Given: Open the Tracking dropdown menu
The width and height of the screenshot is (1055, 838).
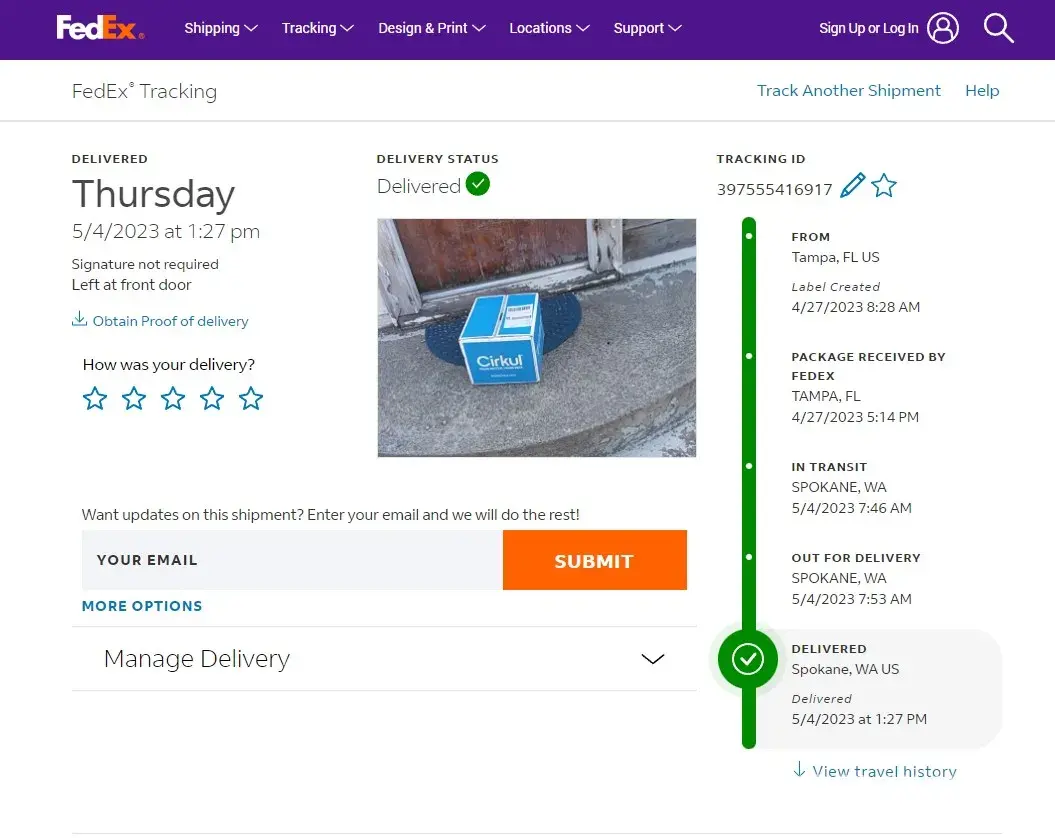Looking at the screenshot, I should point(318,28).
